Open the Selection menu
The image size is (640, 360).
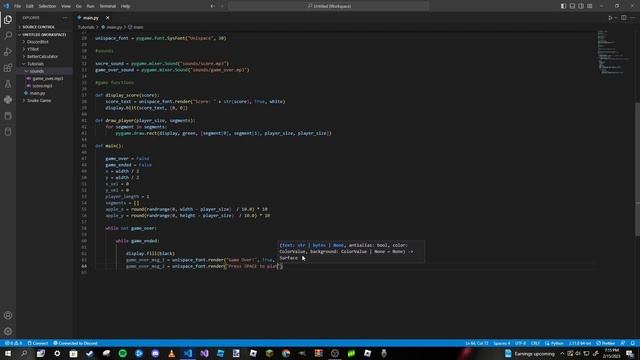(47, 6)
